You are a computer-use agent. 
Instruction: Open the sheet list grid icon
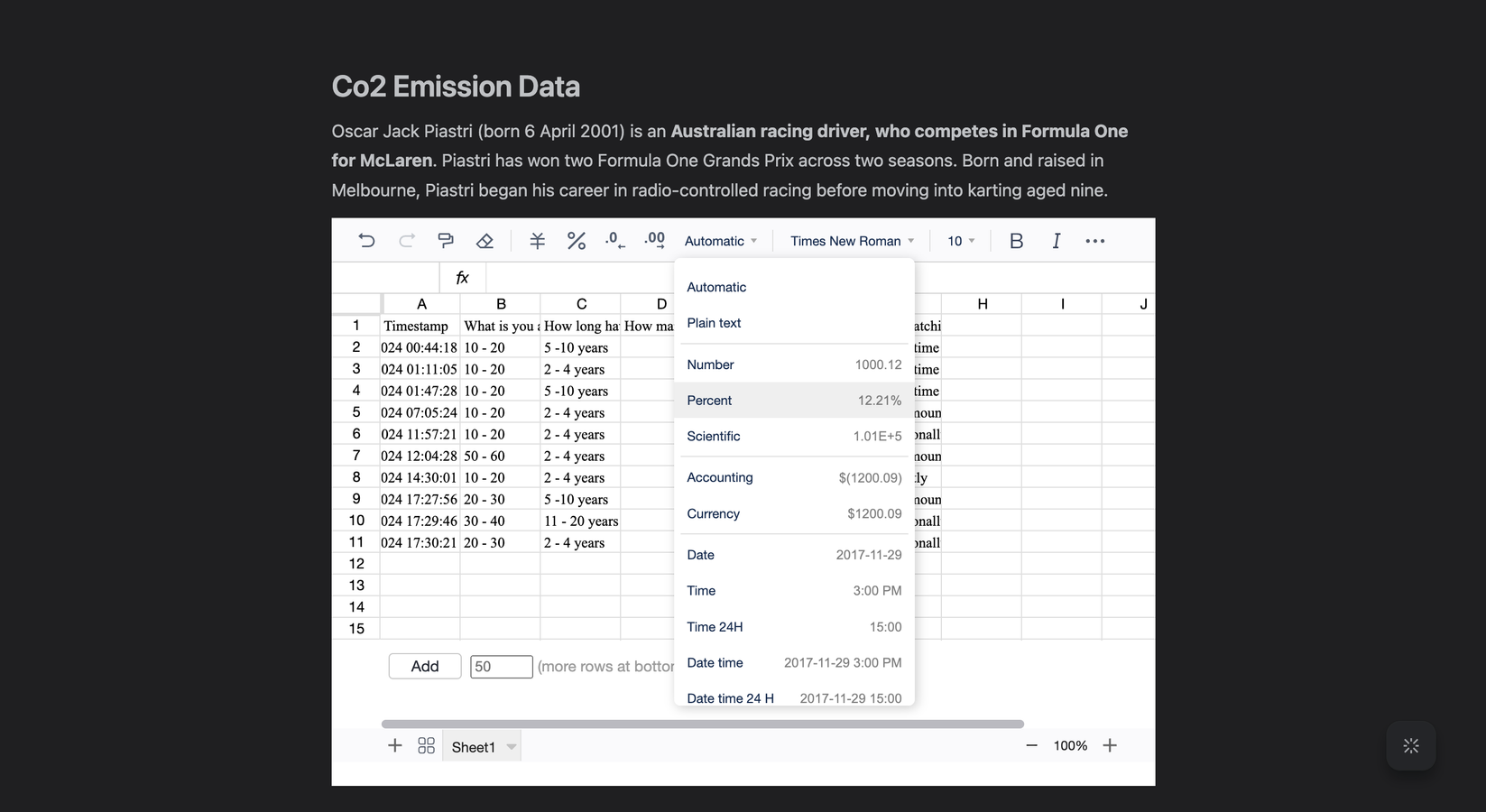[426, 745]
